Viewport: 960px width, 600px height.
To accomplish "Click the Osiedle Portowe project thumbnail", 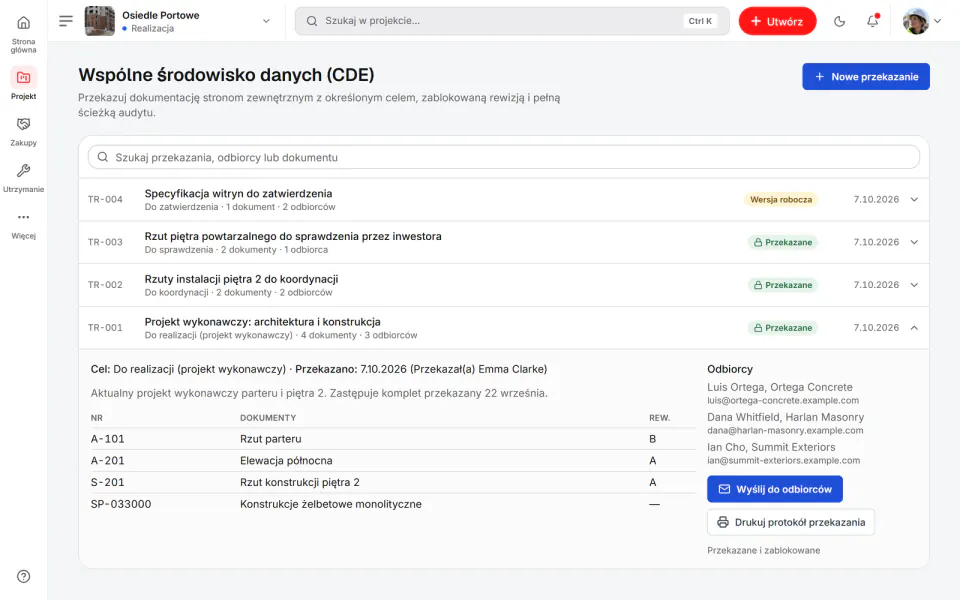I will [99, 21].
